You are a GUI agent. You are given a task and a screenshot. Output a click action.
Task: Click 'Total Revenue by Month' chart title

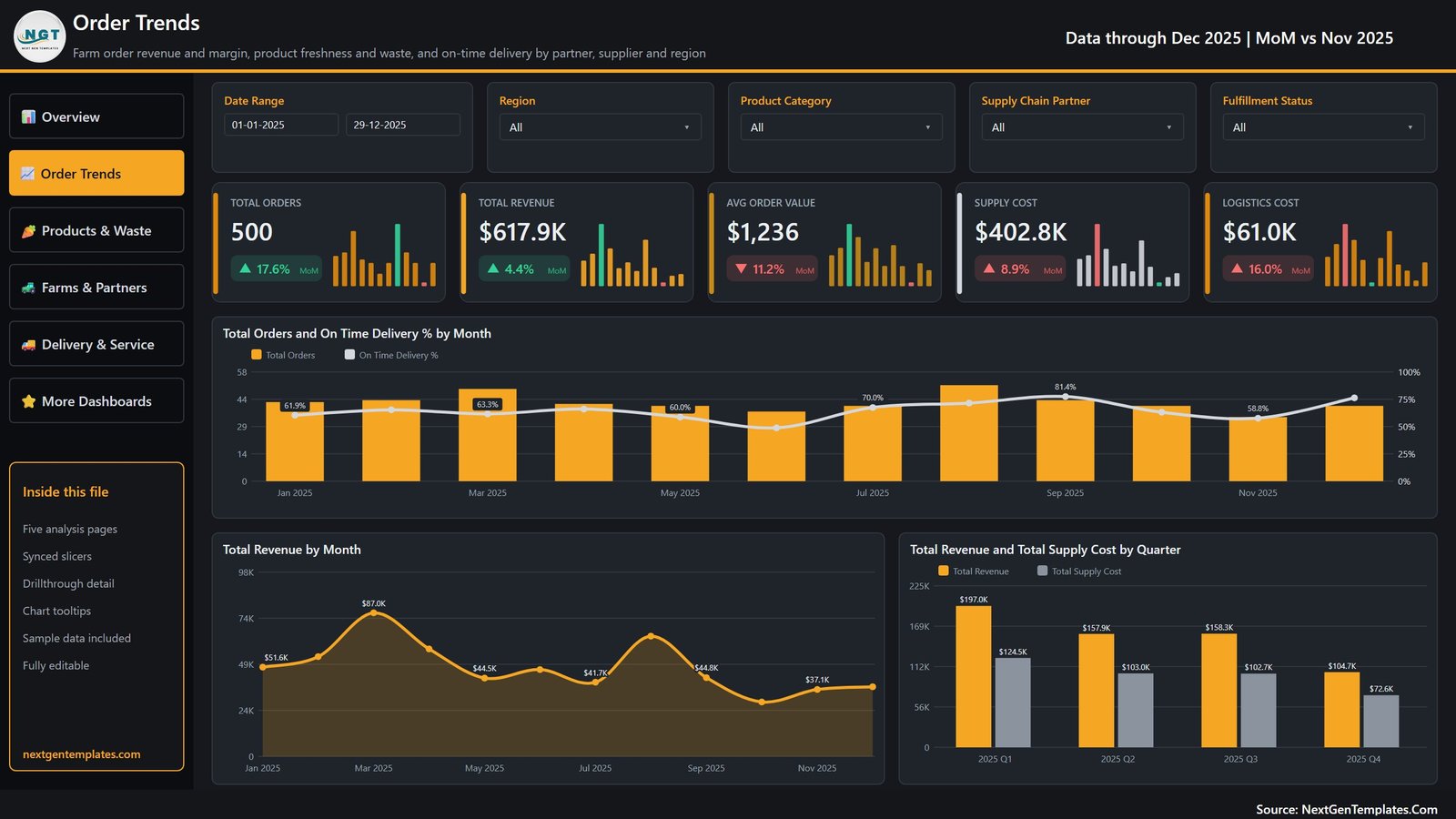[x=292, y=550]
